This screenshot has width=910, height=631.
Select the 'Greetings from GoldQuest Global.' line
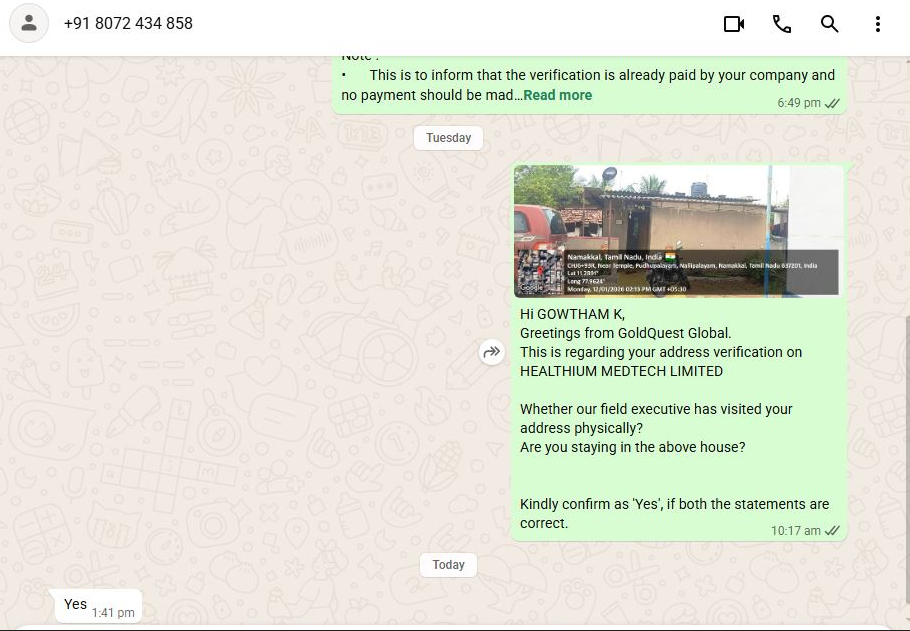626,333
